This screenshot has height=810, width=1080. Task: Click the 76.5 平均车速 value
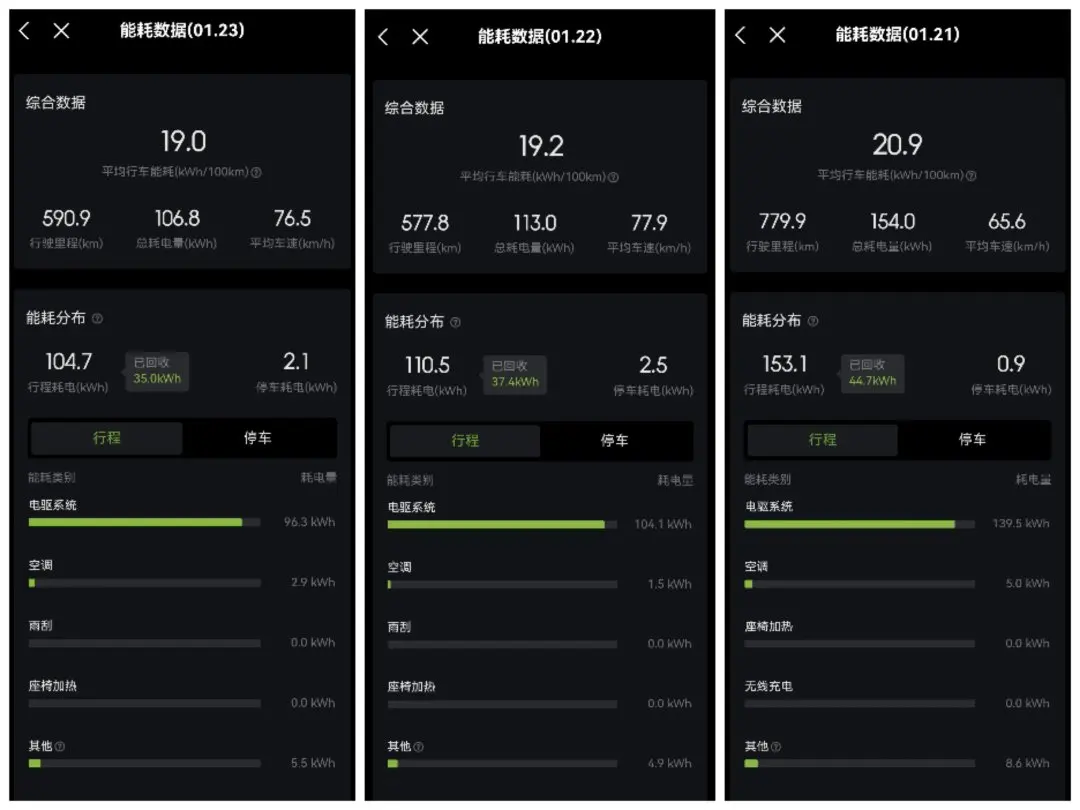tap(292, 219)
